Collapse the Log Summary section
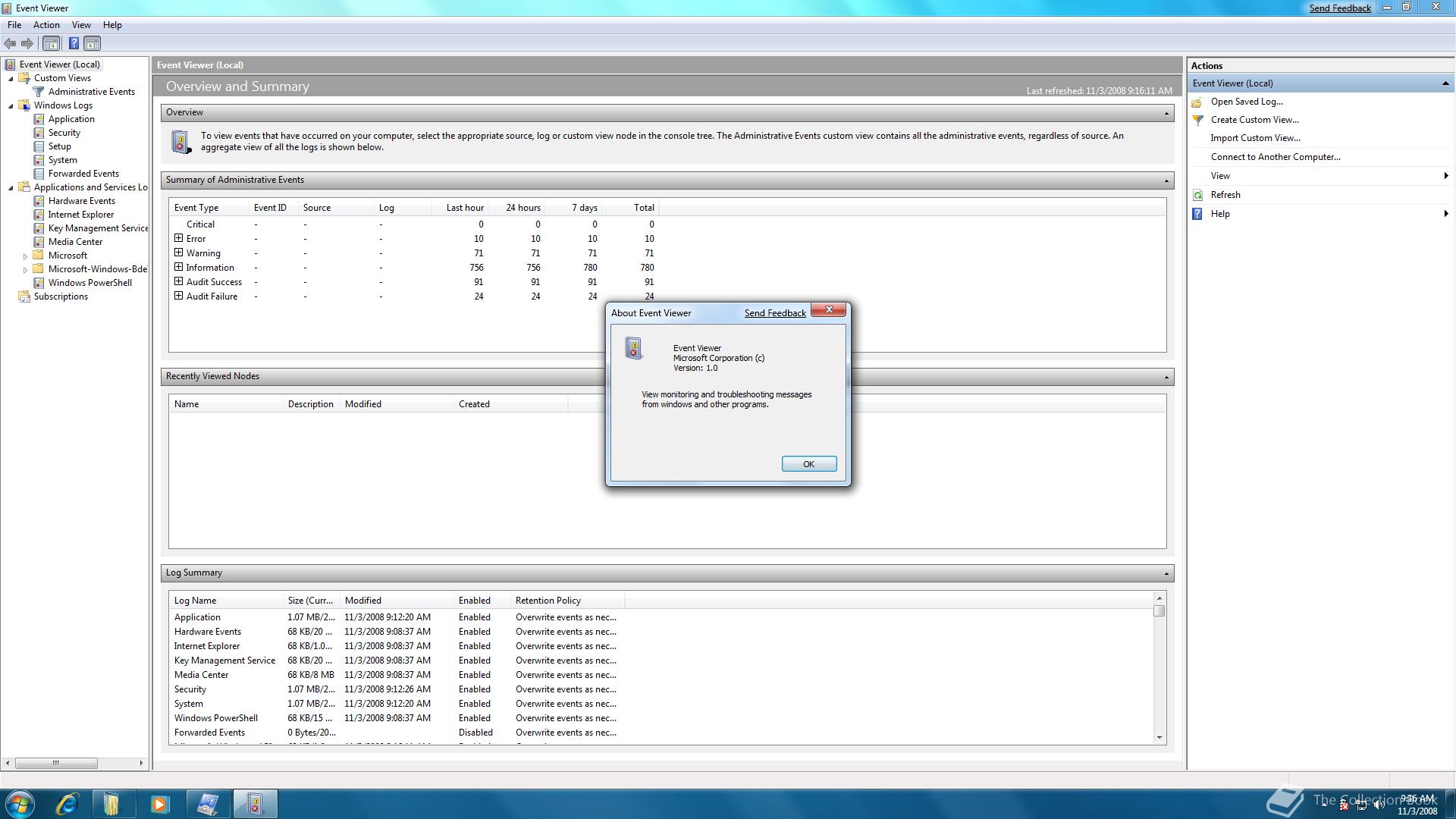The width and height of the screenshot is (1456, 819). [1166, 573]
